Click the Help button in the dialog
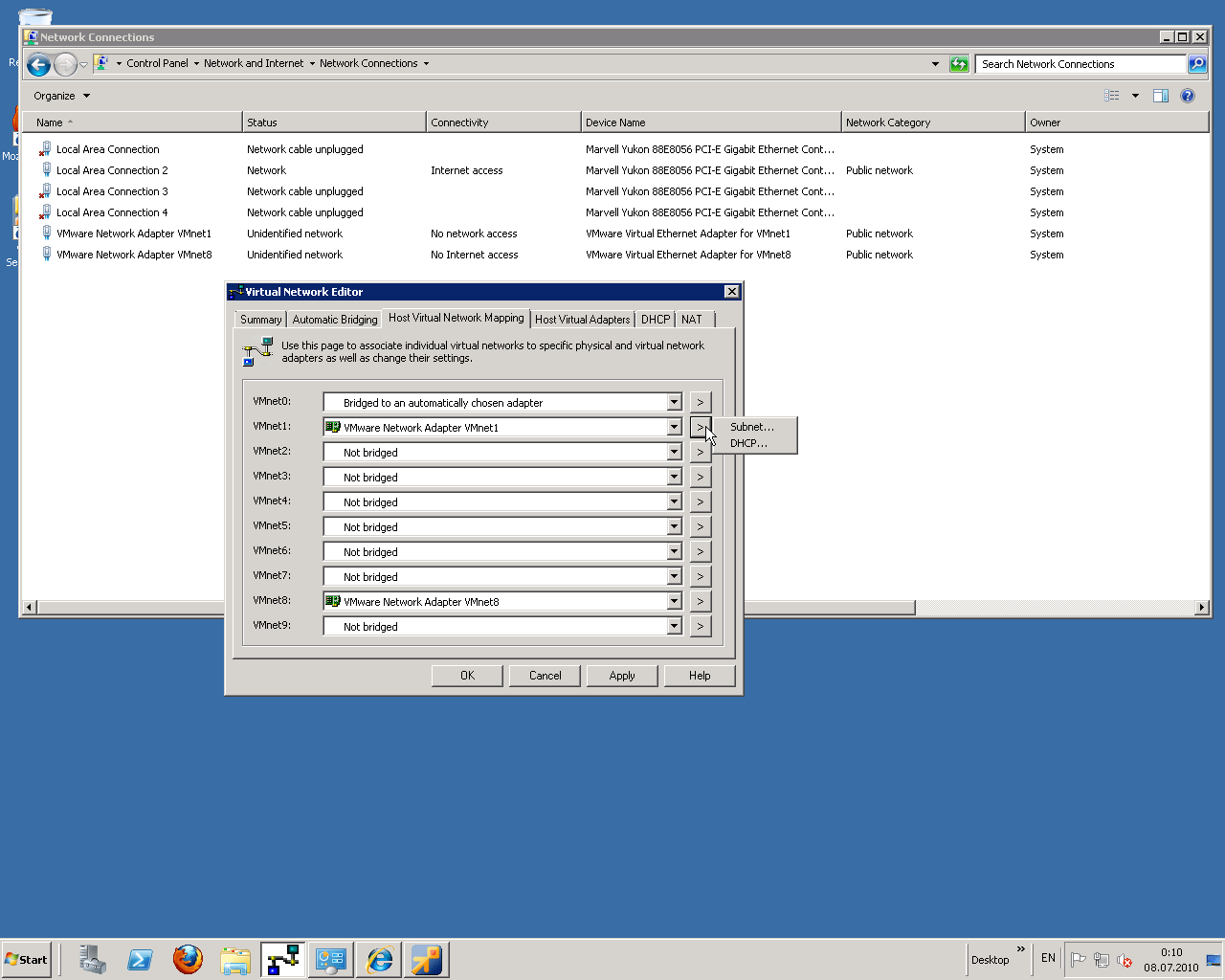 700,676
